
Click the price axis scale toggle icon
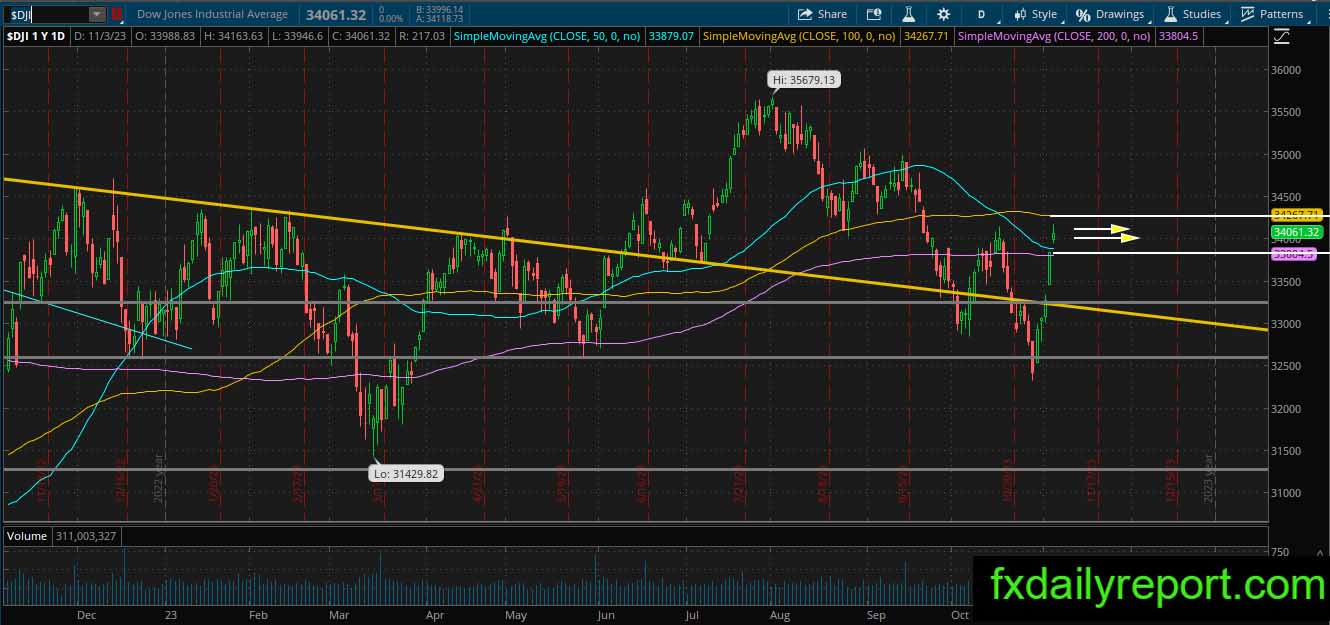click(1281, 36)
